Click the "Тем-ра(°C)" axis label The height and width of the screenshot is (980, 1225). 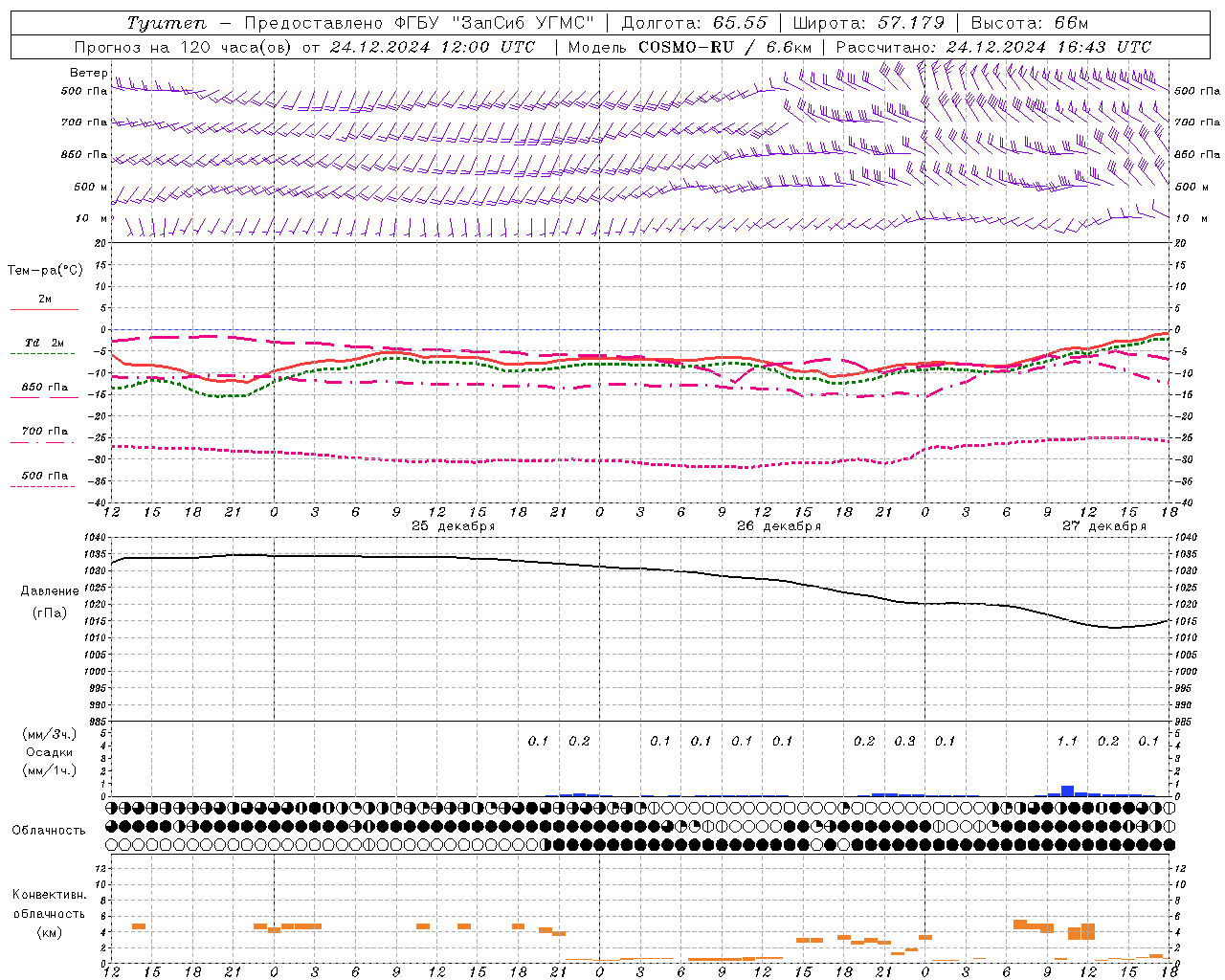coord(45,271)
